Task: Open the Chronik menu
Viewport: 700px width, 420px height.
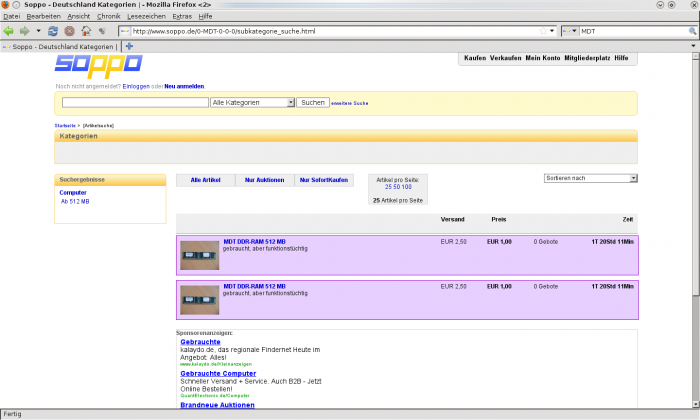Action: [108, 17]
